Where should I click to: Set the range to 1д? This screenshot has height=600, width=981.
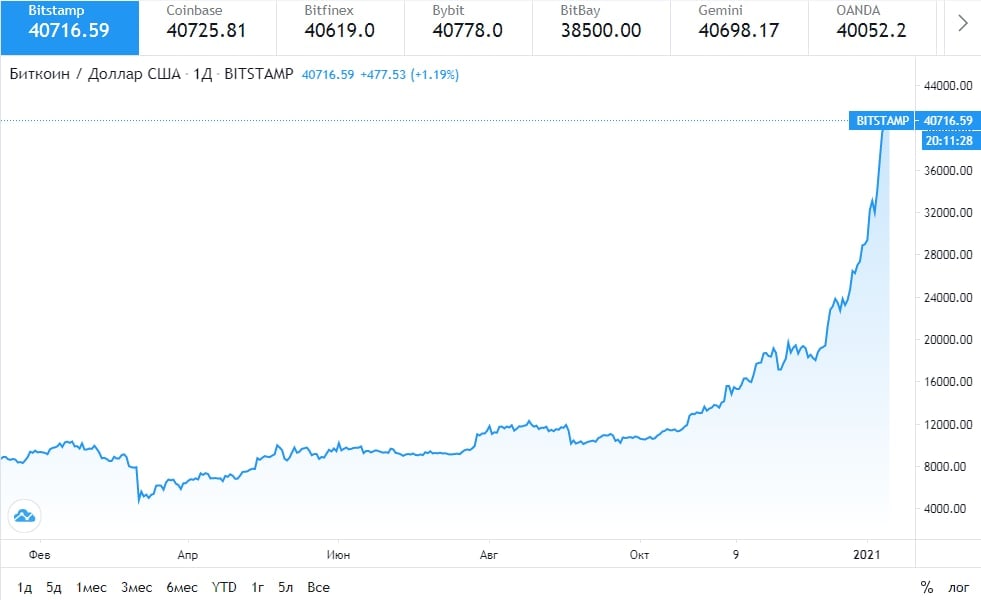(25, 587)
